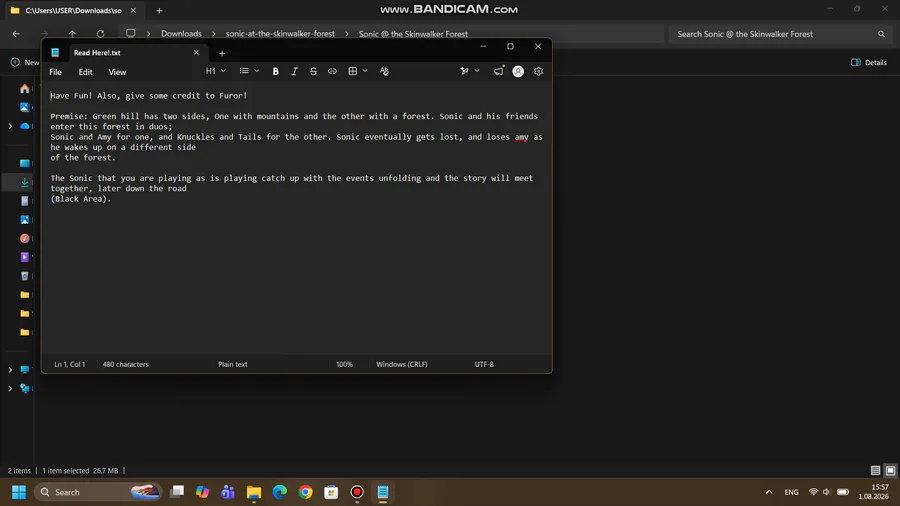The width and height of the screenshot is (900, 506).
Task: Go up one folder in File Explorer
Action: point(72,34)
